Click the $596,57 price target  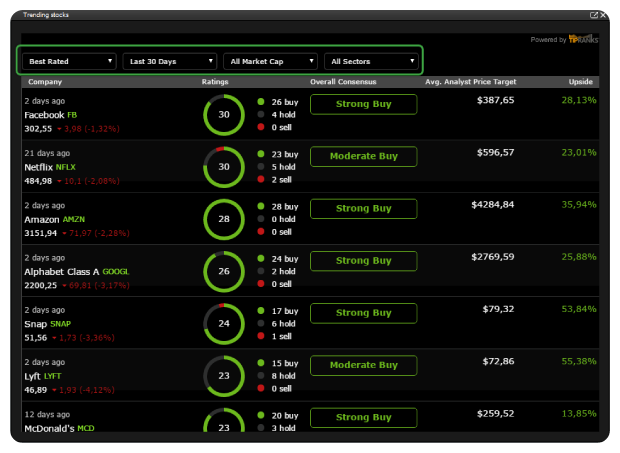(x=495, y=153)
